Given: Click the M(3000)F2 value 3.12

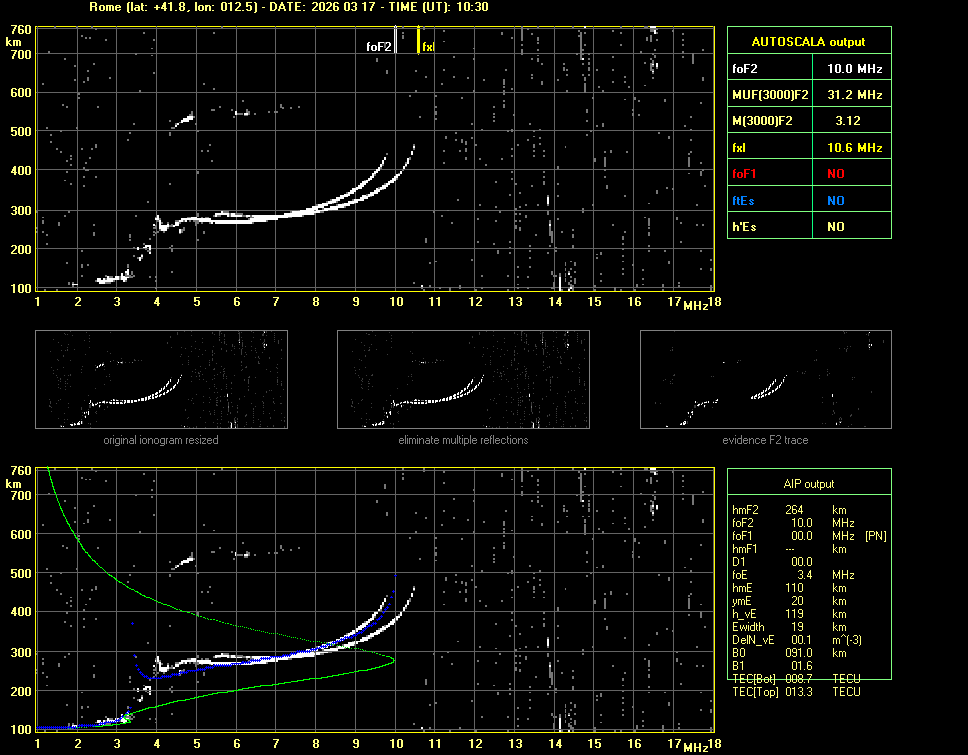Looking at the screenshot, I should pyautogui.click(x=848, y=121).
